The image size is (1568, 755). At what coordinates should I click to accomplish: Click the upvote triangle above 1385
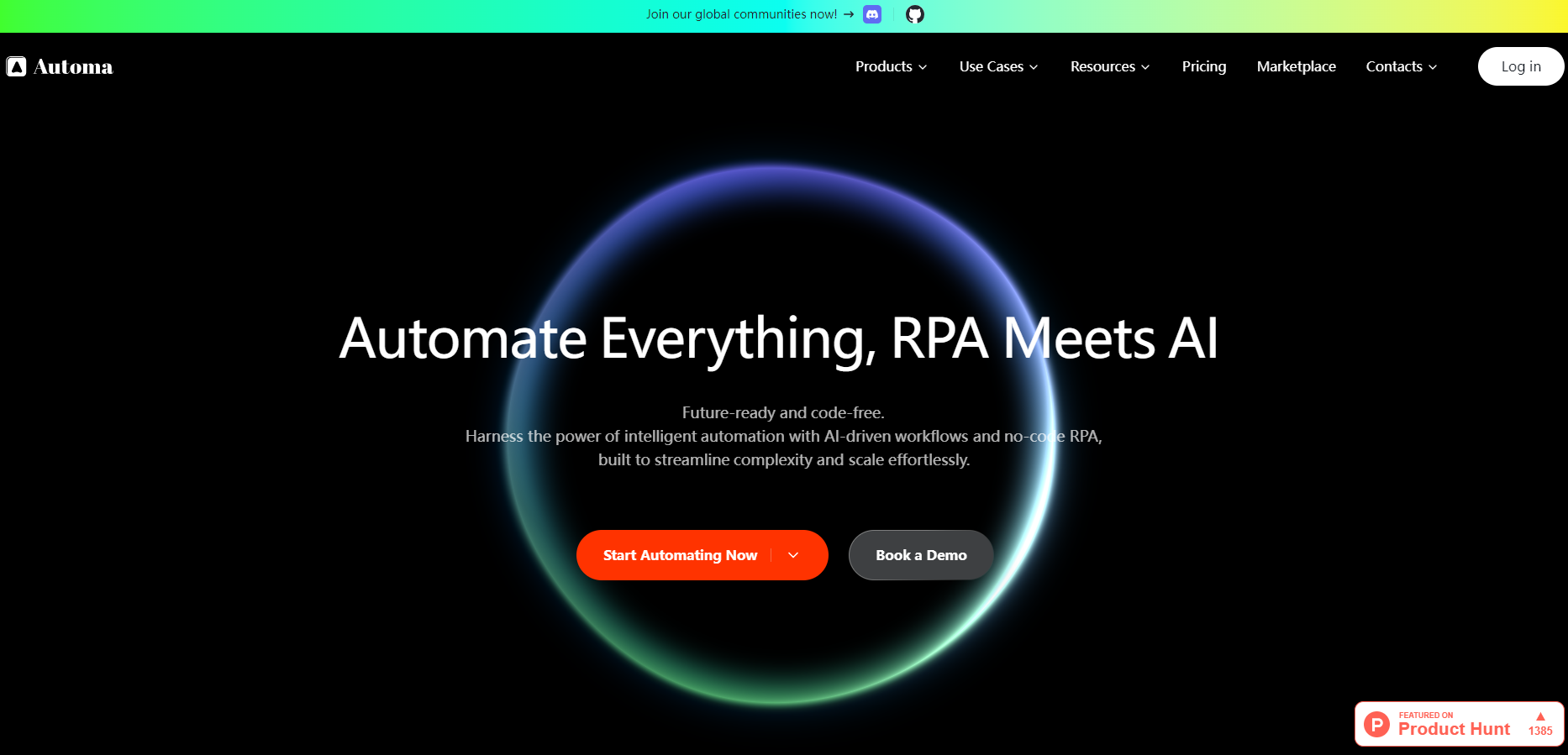pyautogui.click(x=1540, y=716)
